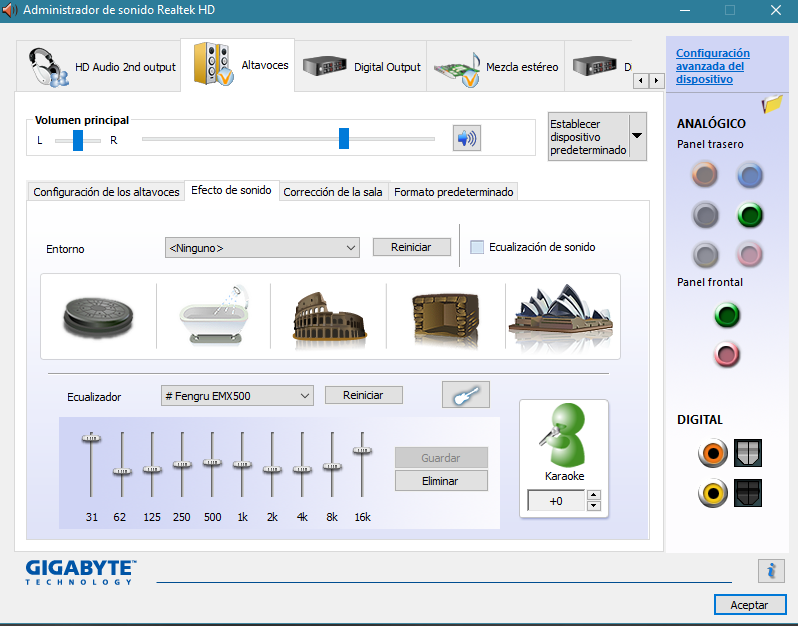Image resolution: width=798 pixels, height=626 pixels.
Task: Click the 125 Hz equalizer slider
Action: click(x=152, y=469)
